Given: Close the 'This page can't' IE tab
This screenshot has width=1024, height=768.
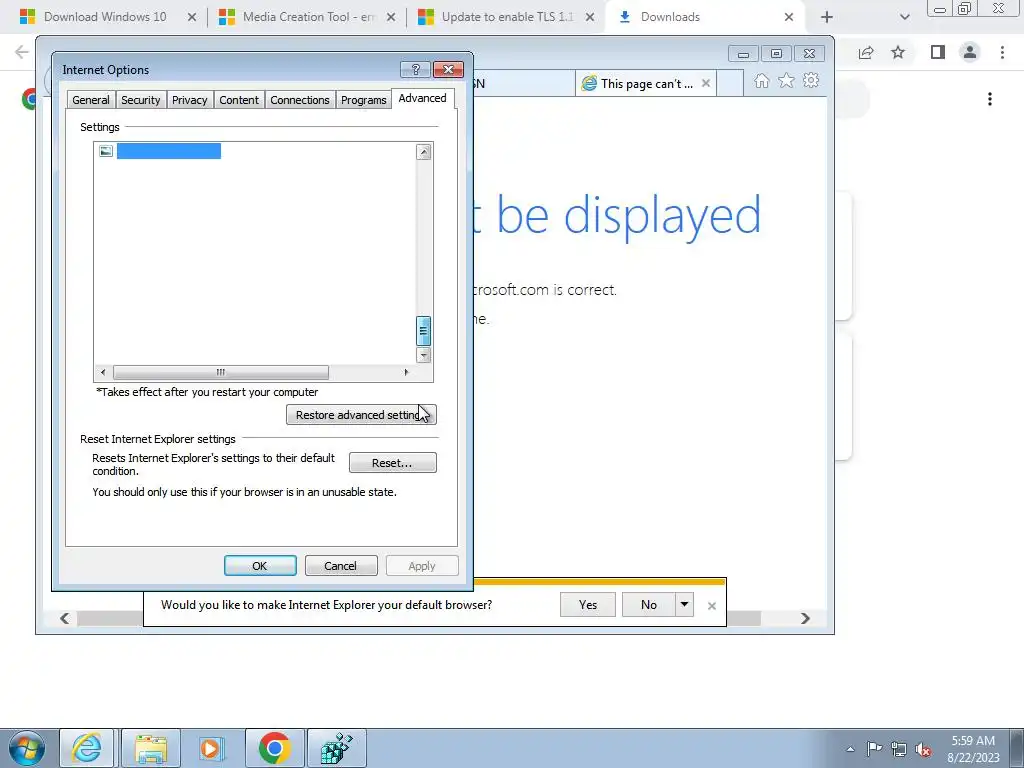Looking at the screenshot, I should point(706,83).
